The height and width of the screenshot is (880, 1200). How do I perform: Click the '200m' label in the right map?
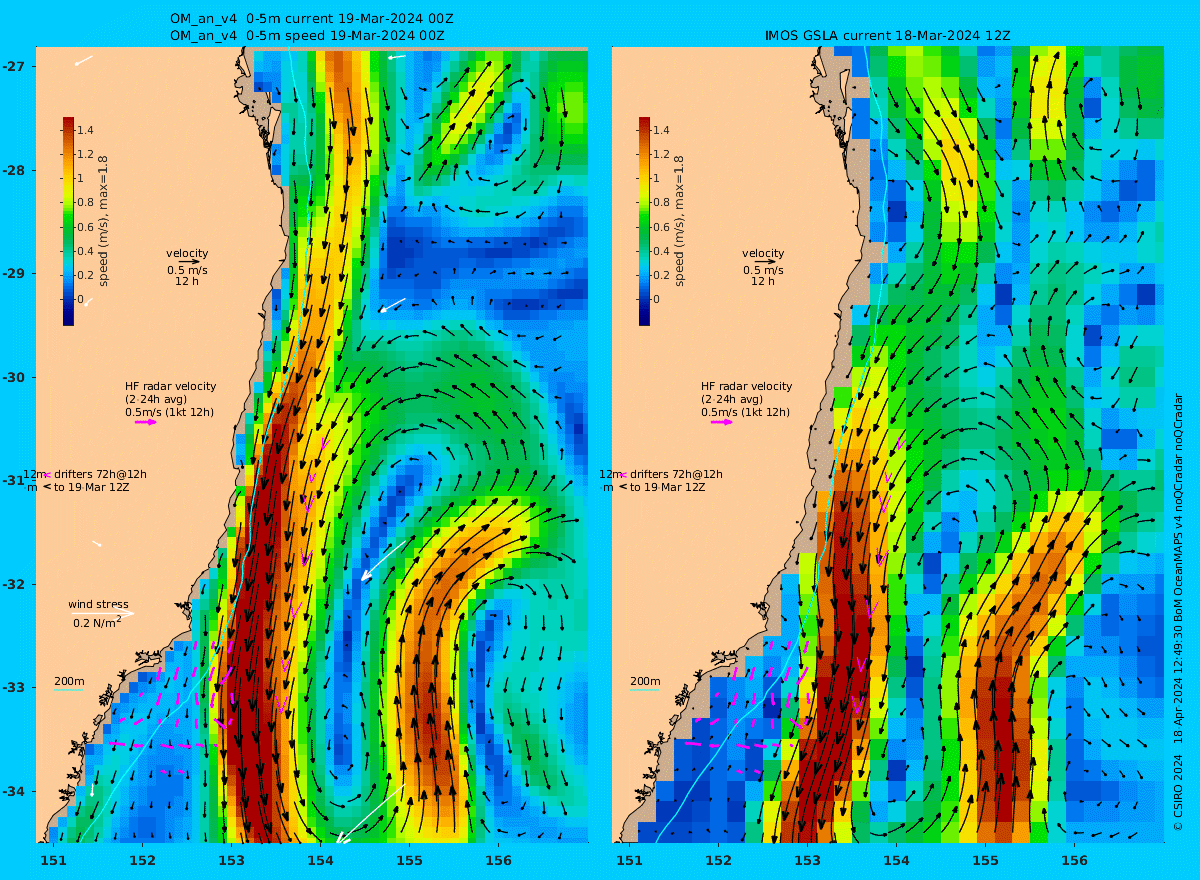(x=645, y=681)
